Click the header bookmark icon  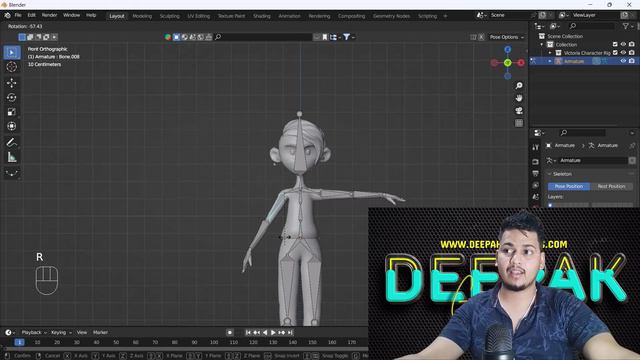point(325,37)
